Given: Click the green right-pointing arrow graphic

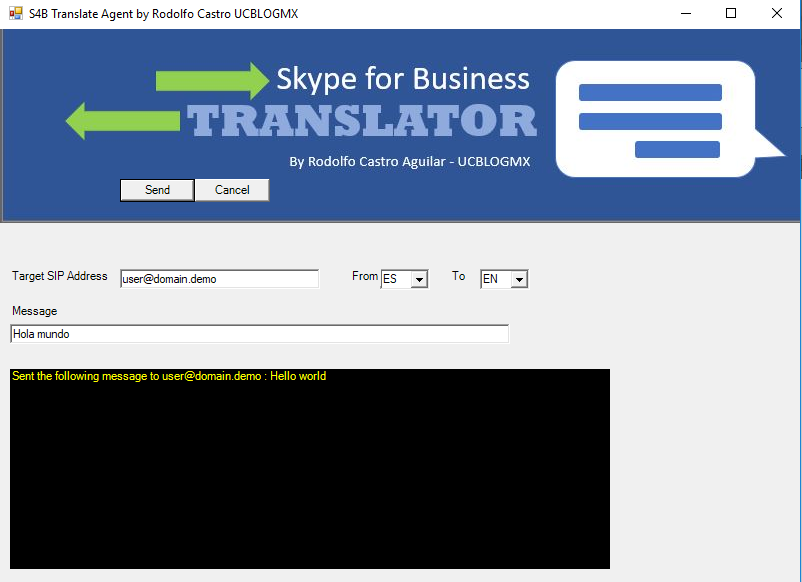Looking at the screenshot, I should coord(212,80).
